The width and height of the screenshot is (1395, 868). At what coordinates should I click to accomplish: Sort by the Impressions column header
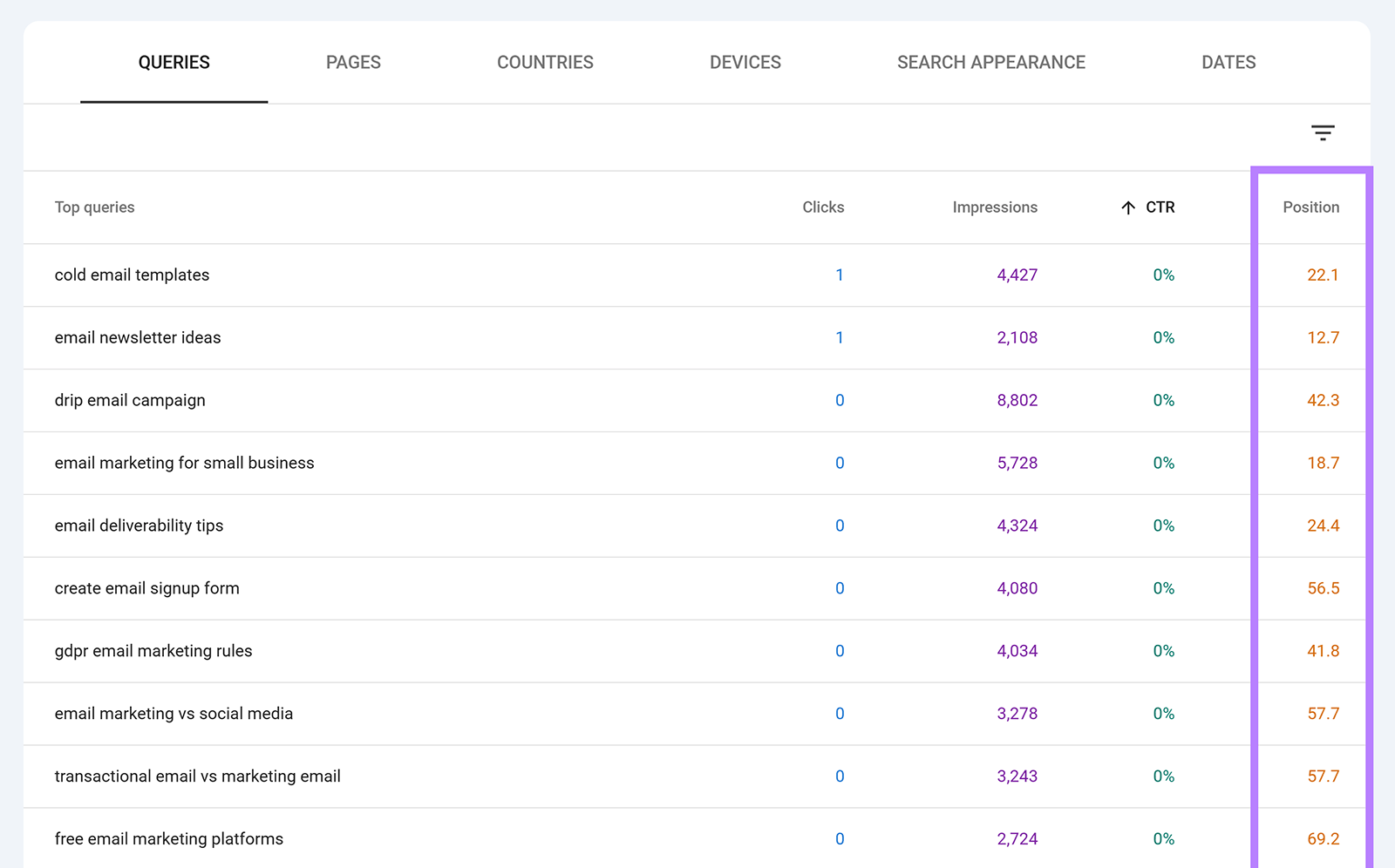click(994, 207)
